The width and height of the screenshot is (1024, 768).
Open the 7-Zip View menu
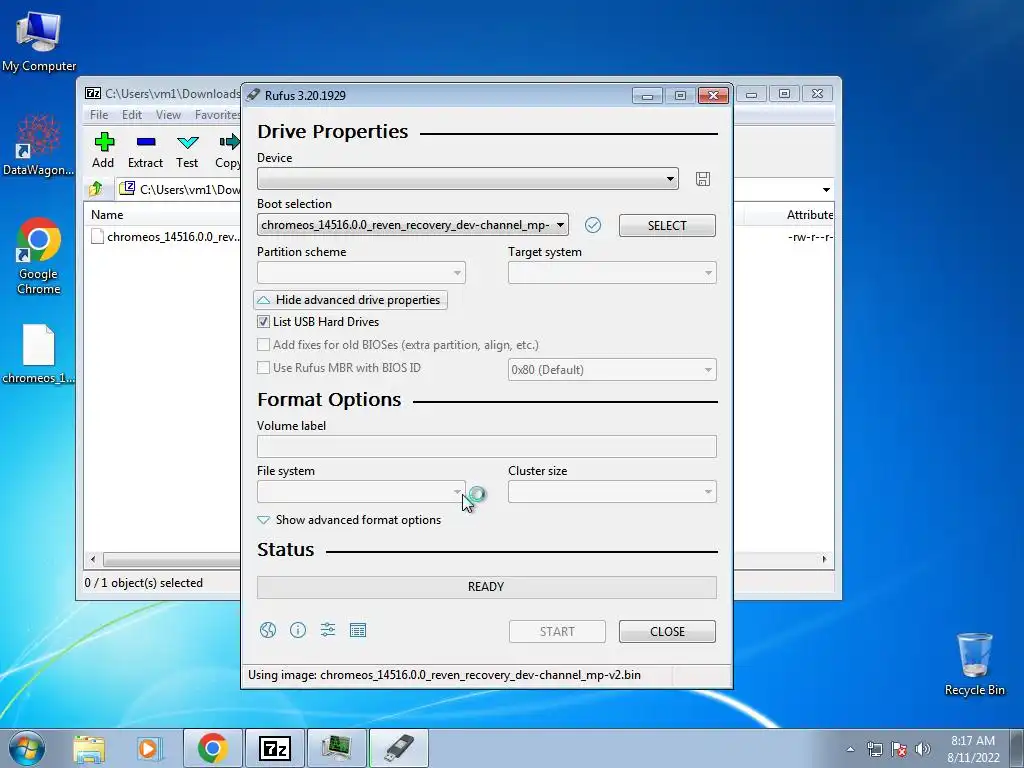click(x=168, y=115)
